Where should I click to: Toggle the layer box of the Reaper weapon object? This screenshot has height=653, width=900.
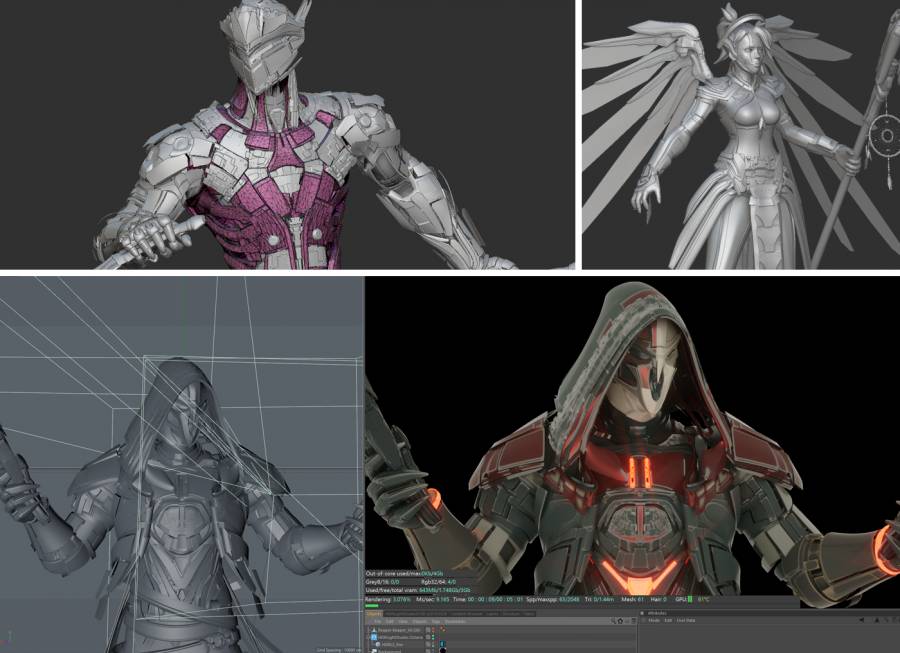pyautogui.click(x=427, y=629)
